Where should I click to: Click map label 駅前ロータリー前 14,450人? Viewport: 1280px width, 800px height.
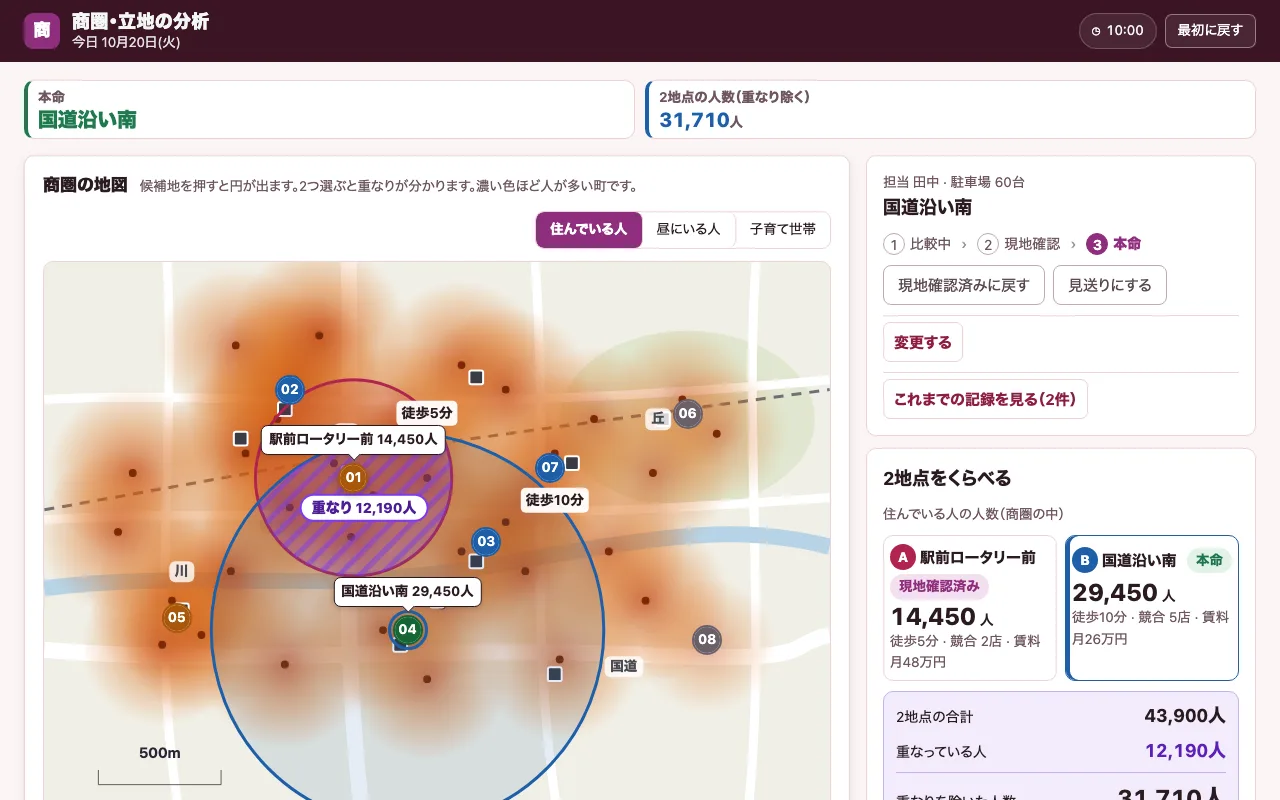click(353, 439)
